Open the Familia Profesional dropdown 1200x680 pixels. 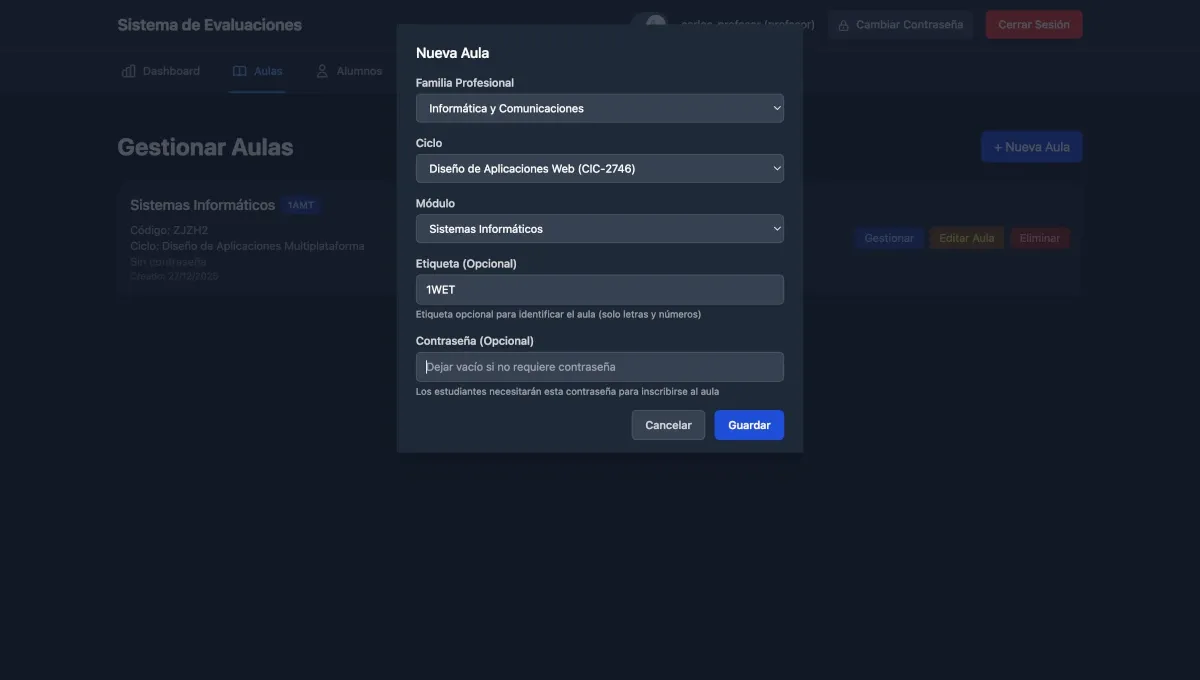tap(600, 106)
